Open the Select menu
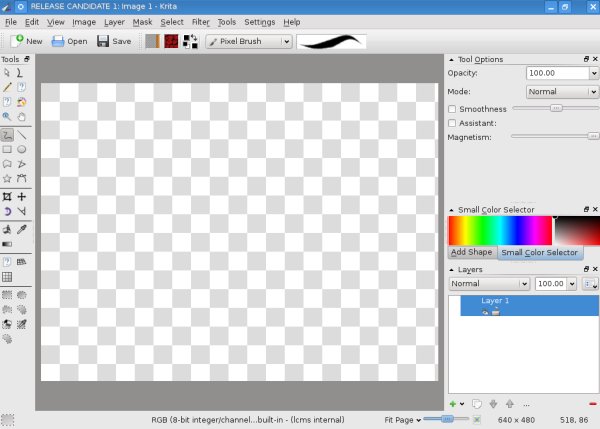The image size is (600, 429). (172, 22)
